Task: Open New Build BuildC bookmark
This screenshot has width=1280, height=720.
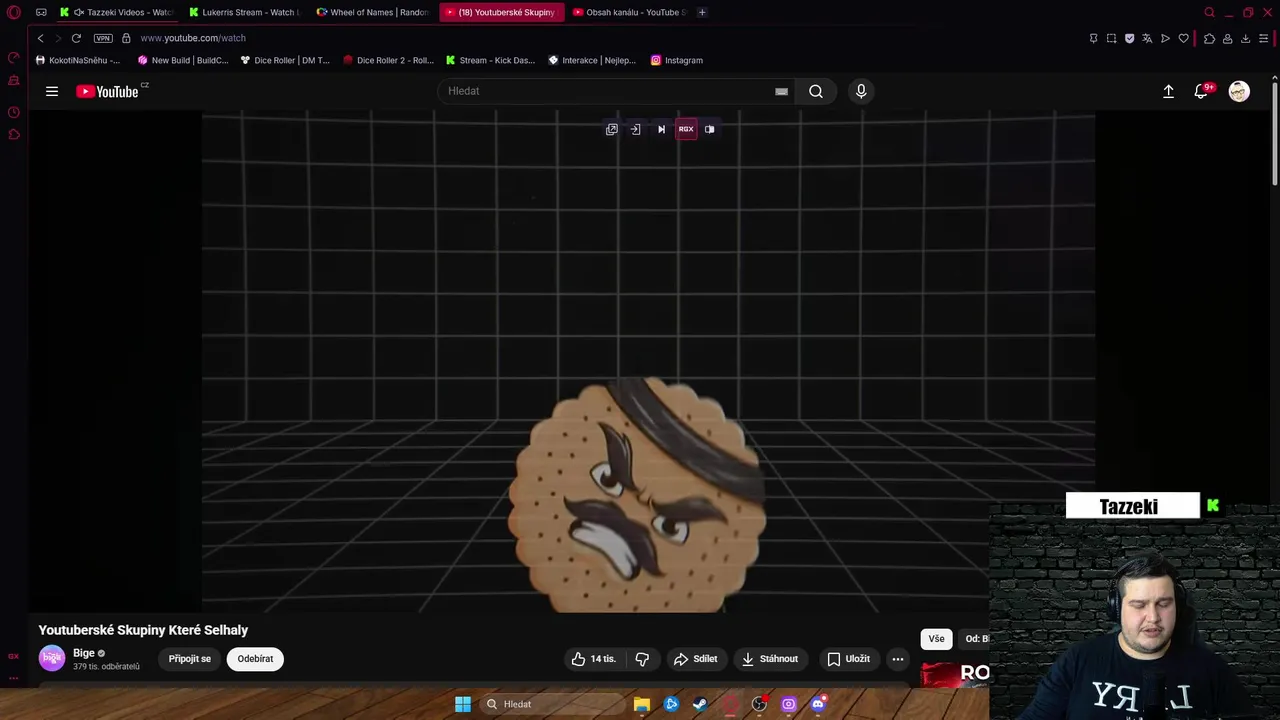Action: pos(183,60)
